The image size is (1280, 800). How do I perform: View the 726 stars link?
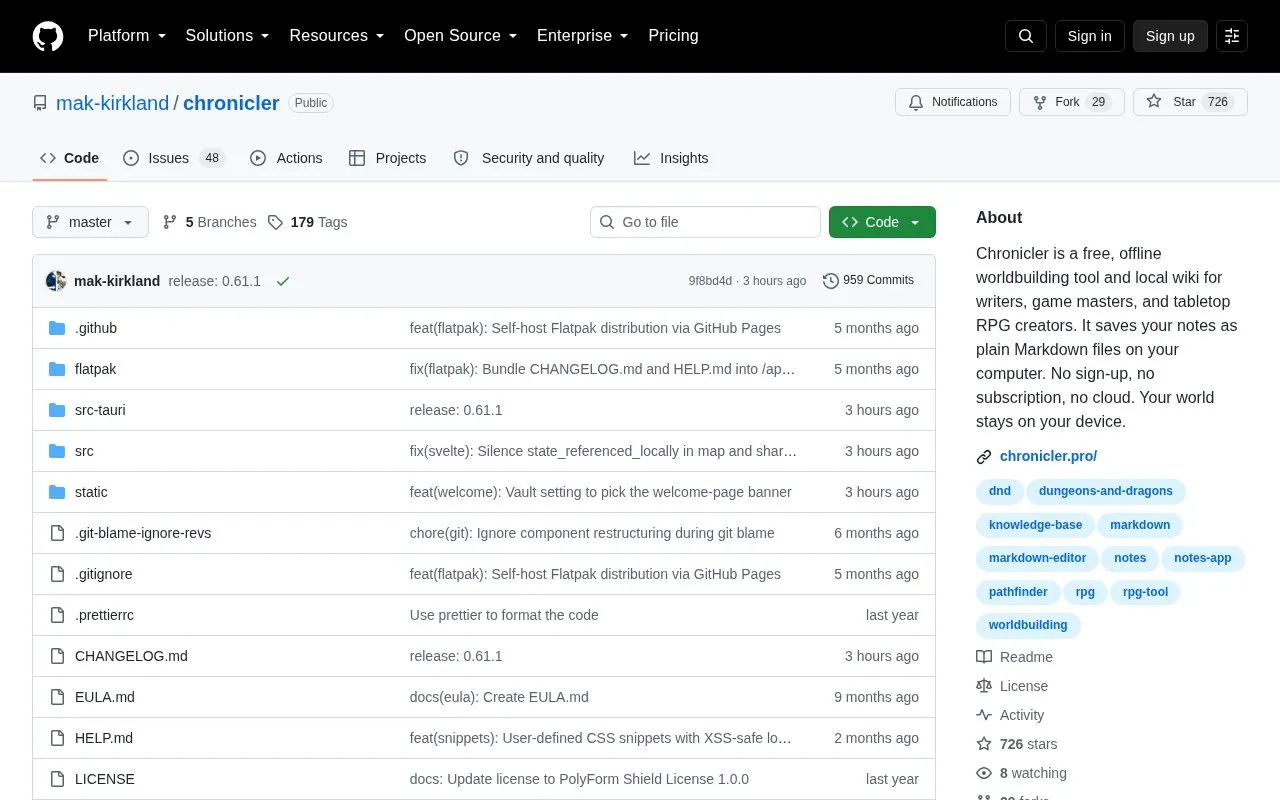(1016, 744)
